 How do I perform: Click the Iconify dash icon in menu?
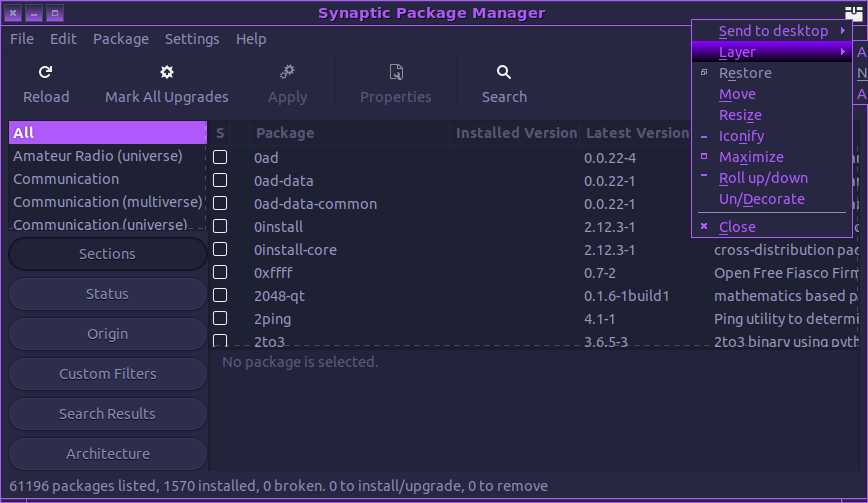tap(704, 137)
